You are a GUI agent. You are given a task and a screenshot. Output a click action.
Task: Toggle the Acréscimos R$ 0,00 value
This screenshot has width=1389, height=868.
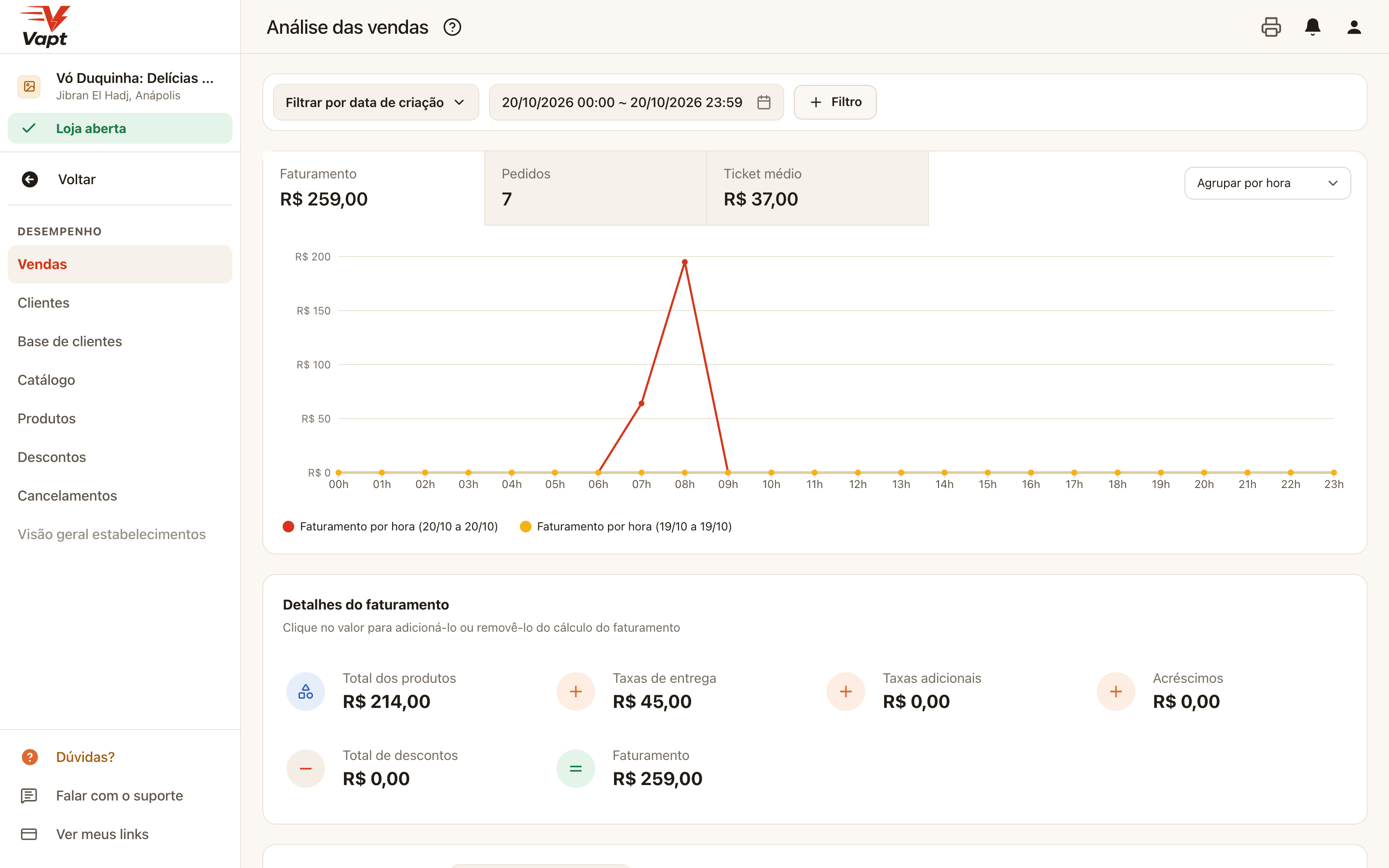[x=1186, y=702]
